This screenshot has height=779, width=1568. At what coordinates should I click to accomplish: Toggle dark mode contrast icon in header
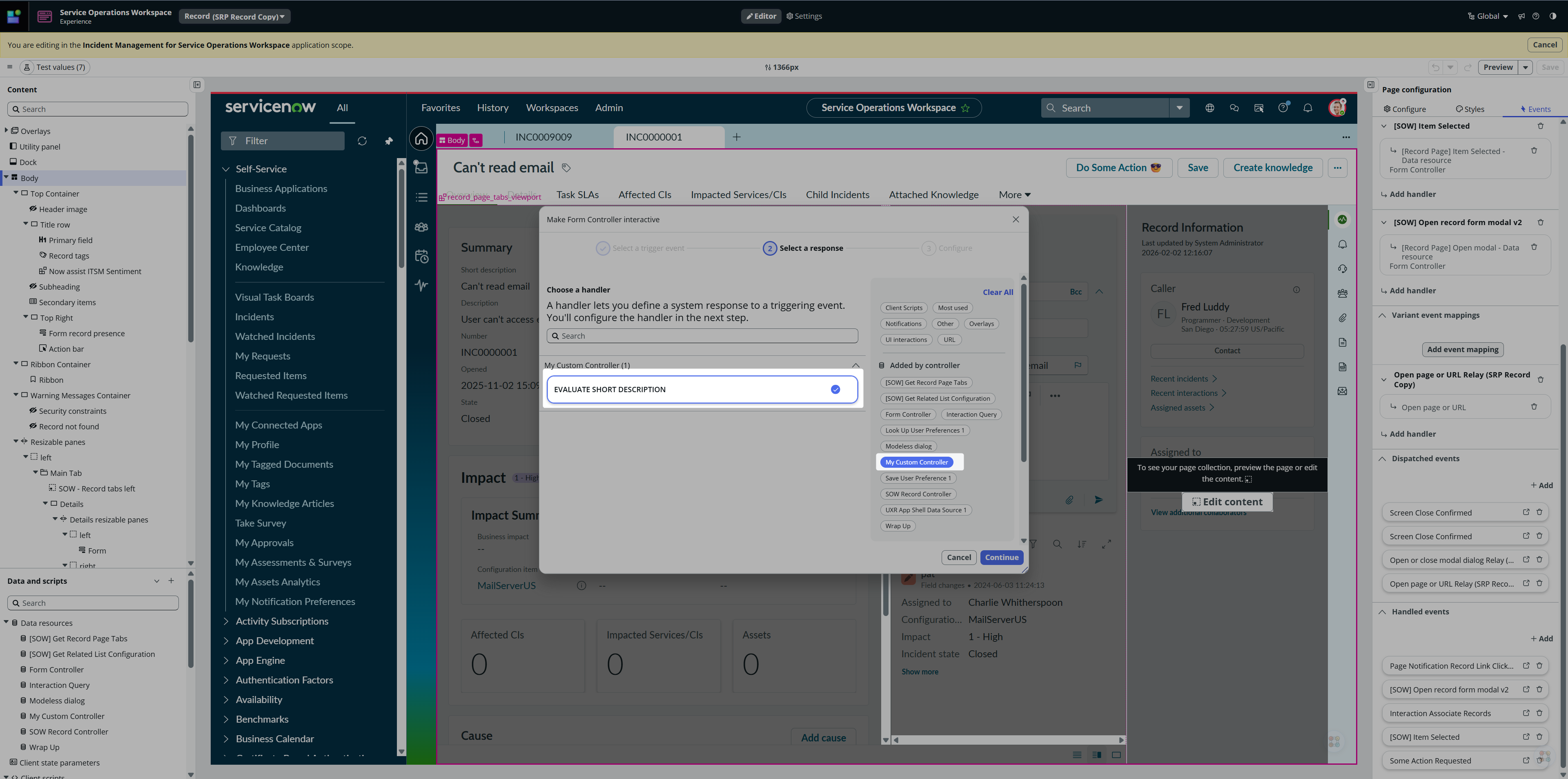click(x=1553, y=16)
